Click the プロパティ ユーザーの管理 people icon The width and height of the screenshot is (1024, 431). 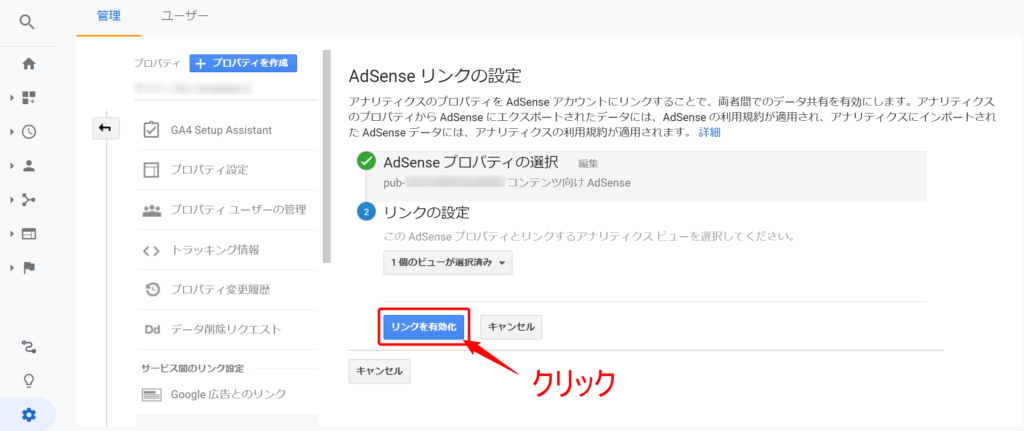tap(151, 210)
